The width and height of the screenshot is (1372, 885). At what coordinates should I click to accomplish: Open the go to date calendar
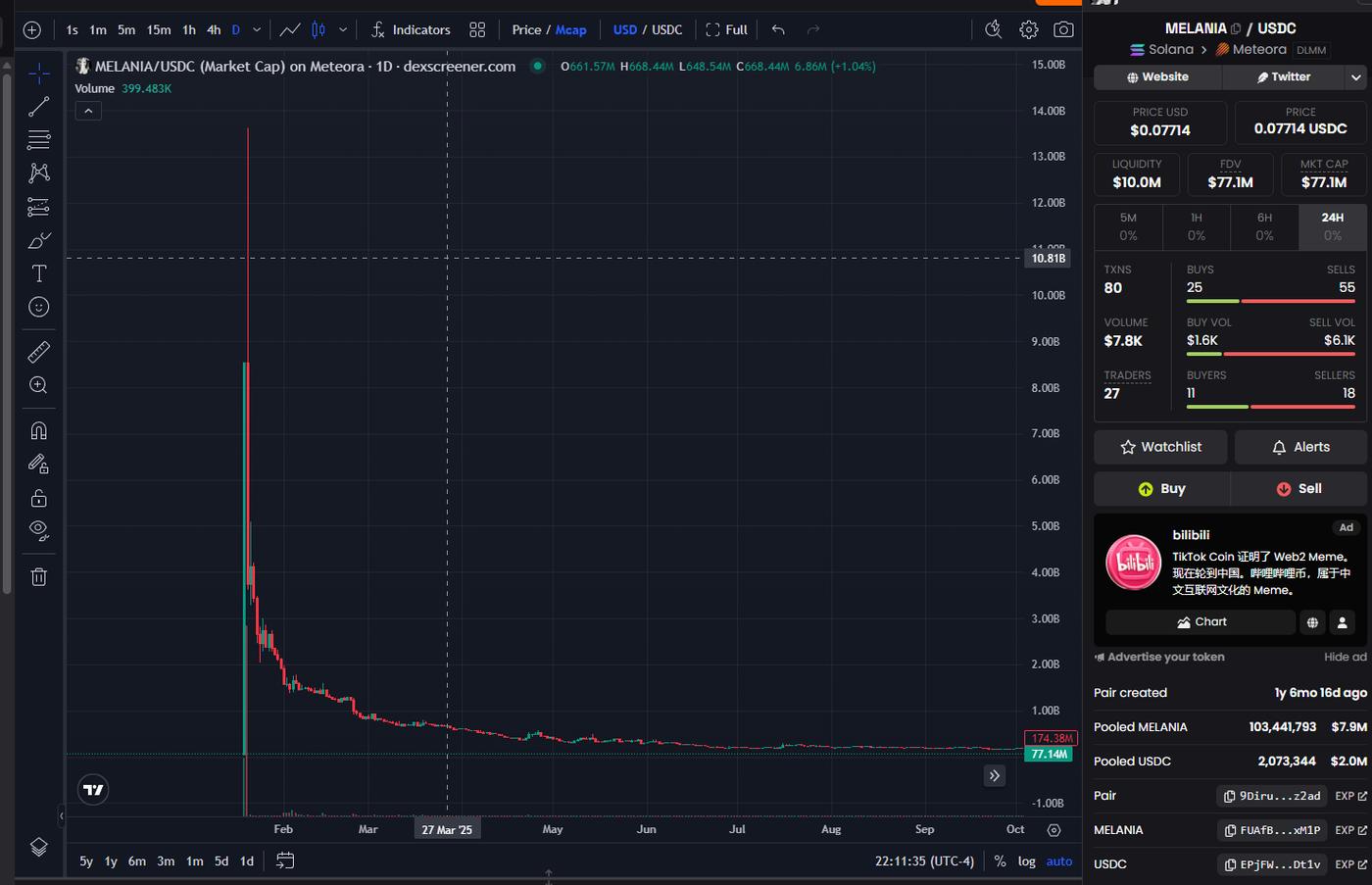285,860
